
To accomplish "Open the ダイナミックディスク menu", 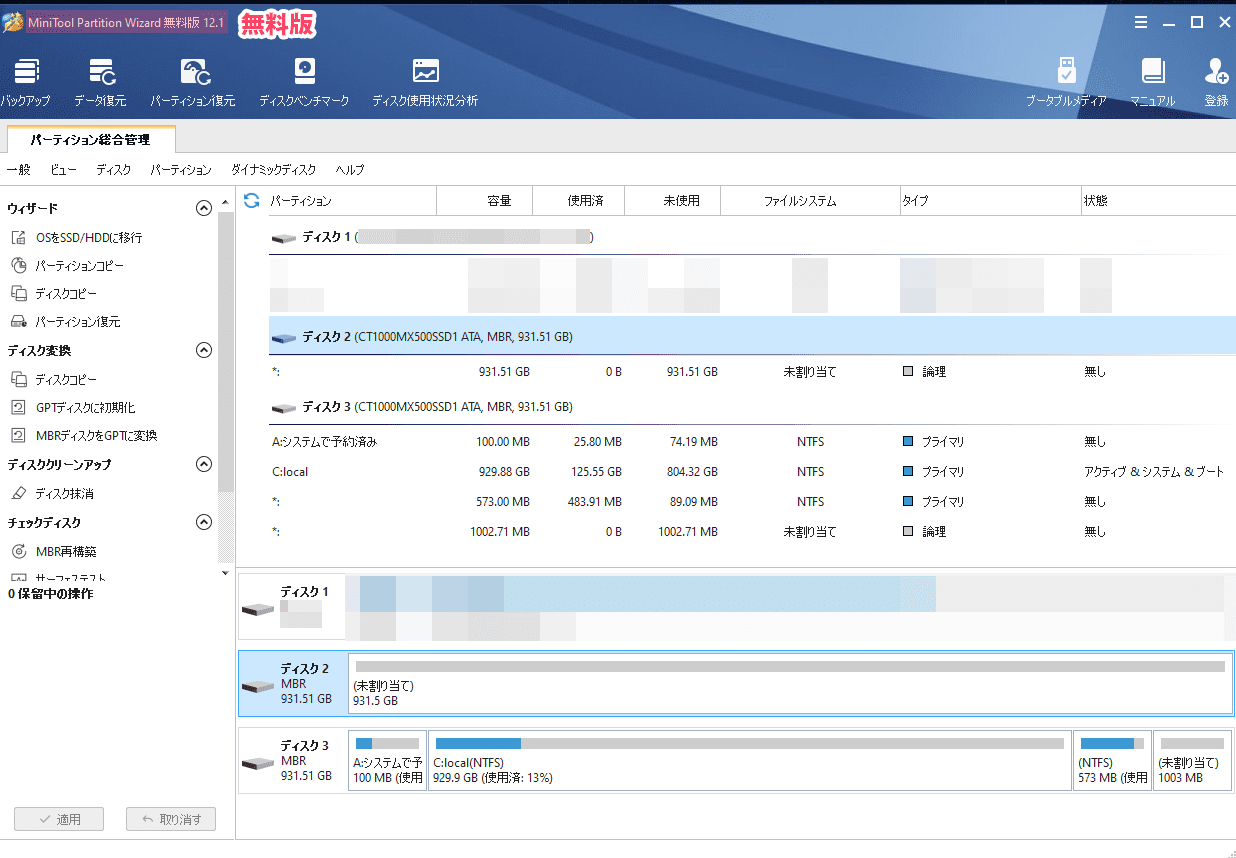I will tap(273, 170).
